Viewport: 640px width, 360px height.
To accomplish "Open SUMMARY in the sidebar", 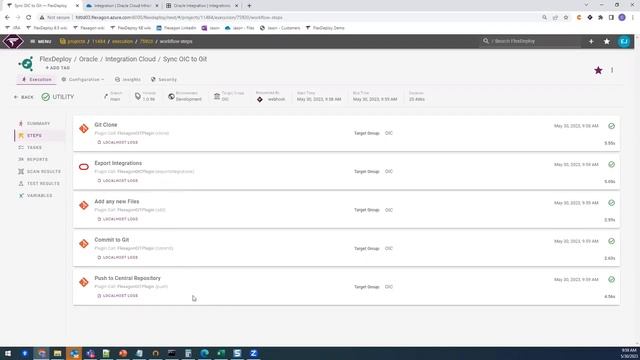I will click(x=38, y=124).
